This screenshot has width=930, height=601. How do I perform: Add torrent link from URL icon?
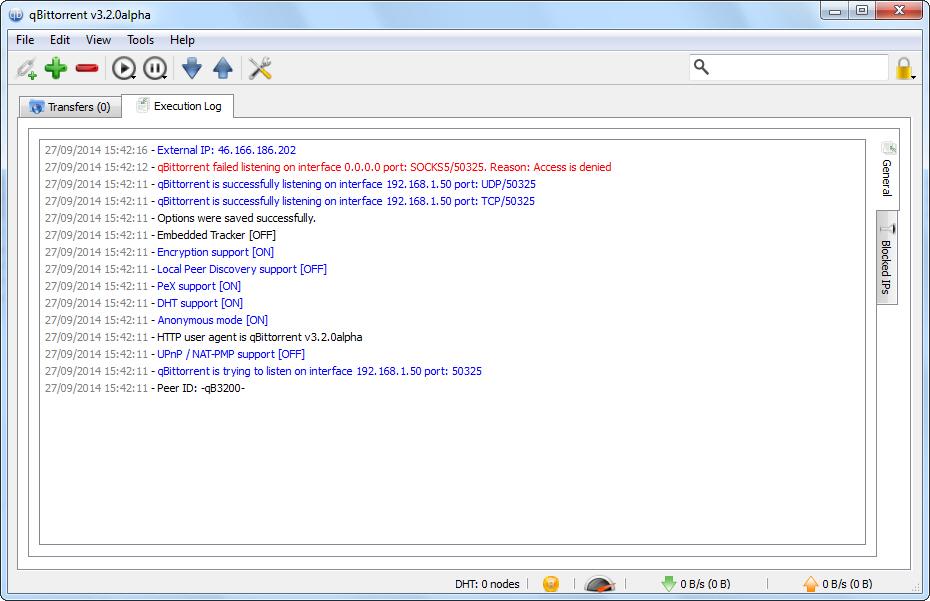click(x=26, y=68)
